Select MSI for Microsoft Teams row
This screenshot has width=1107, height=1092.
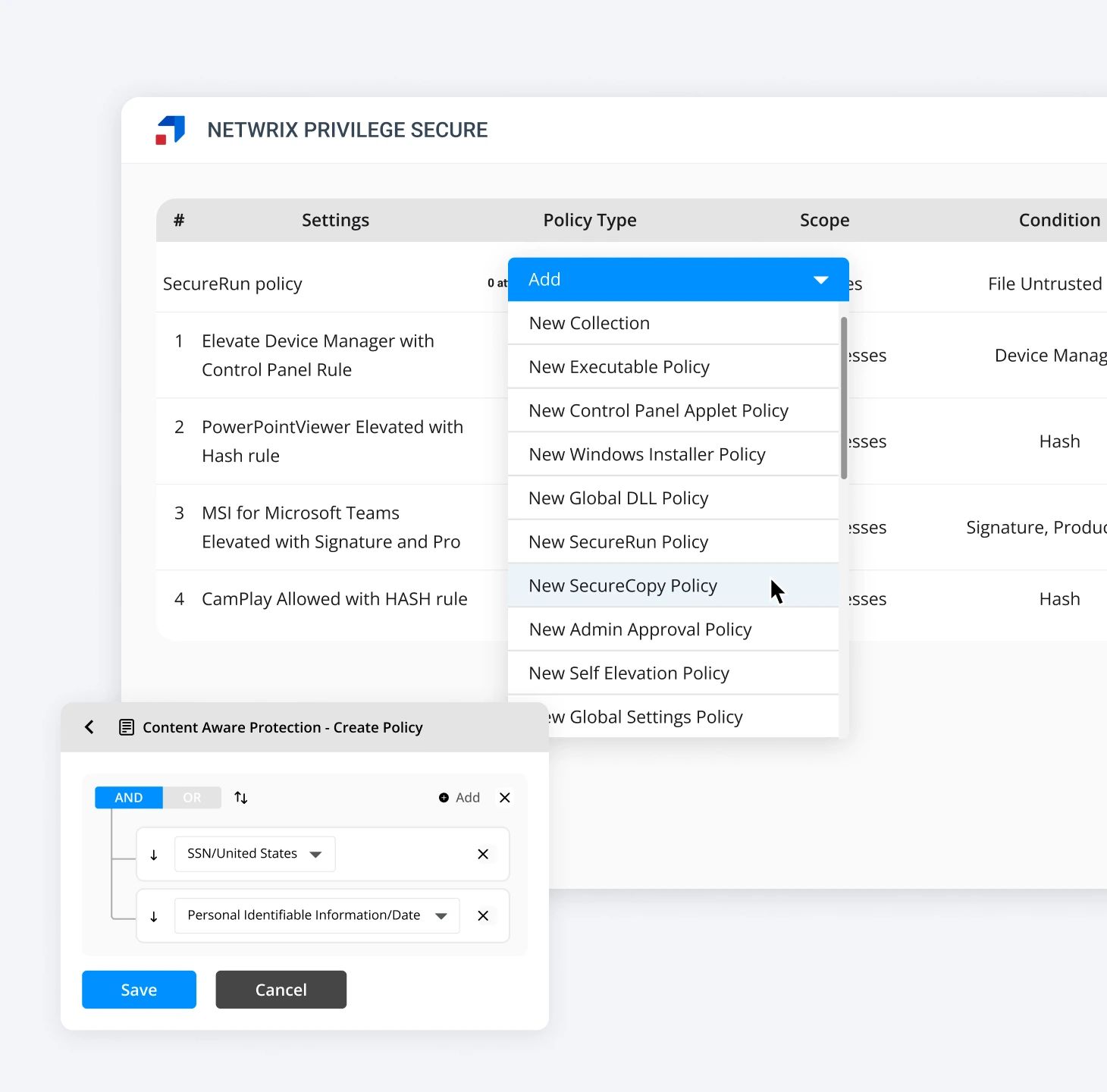pyautogui.click(x=331, y=527)
